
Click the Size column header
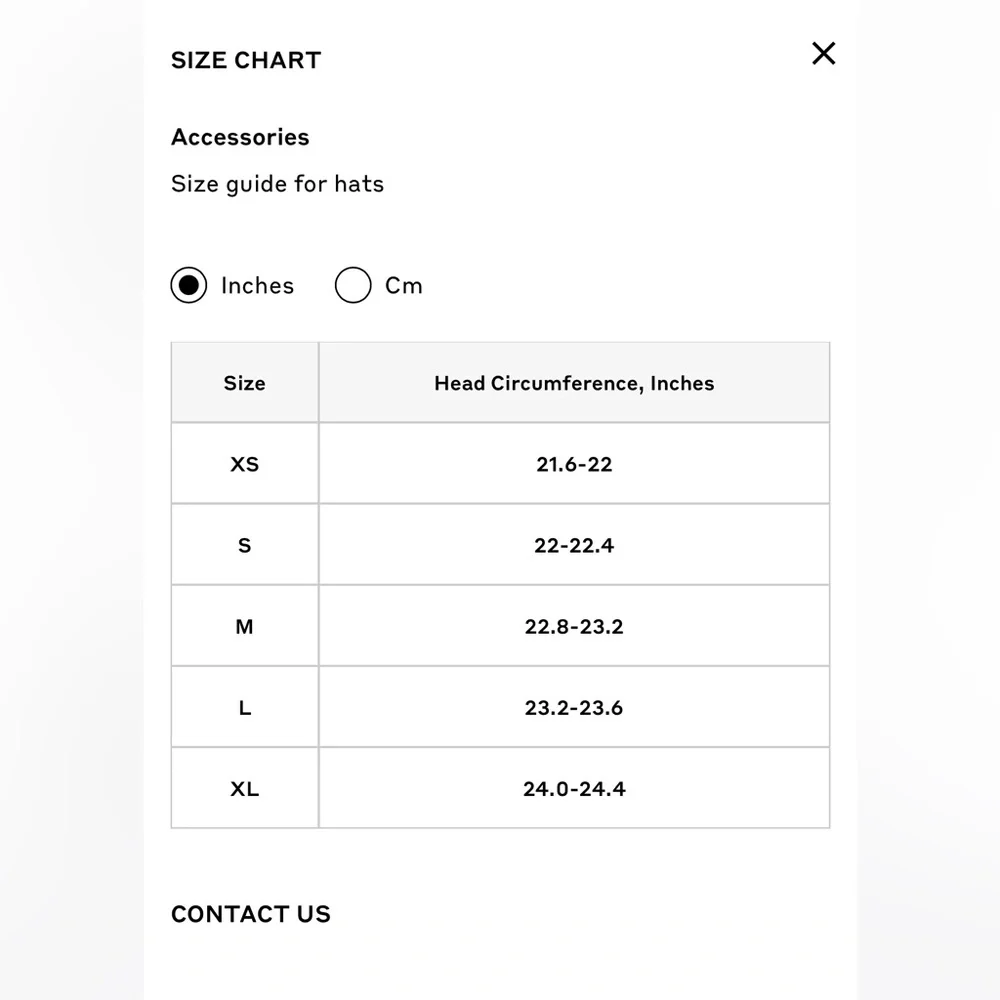(245, 383)
